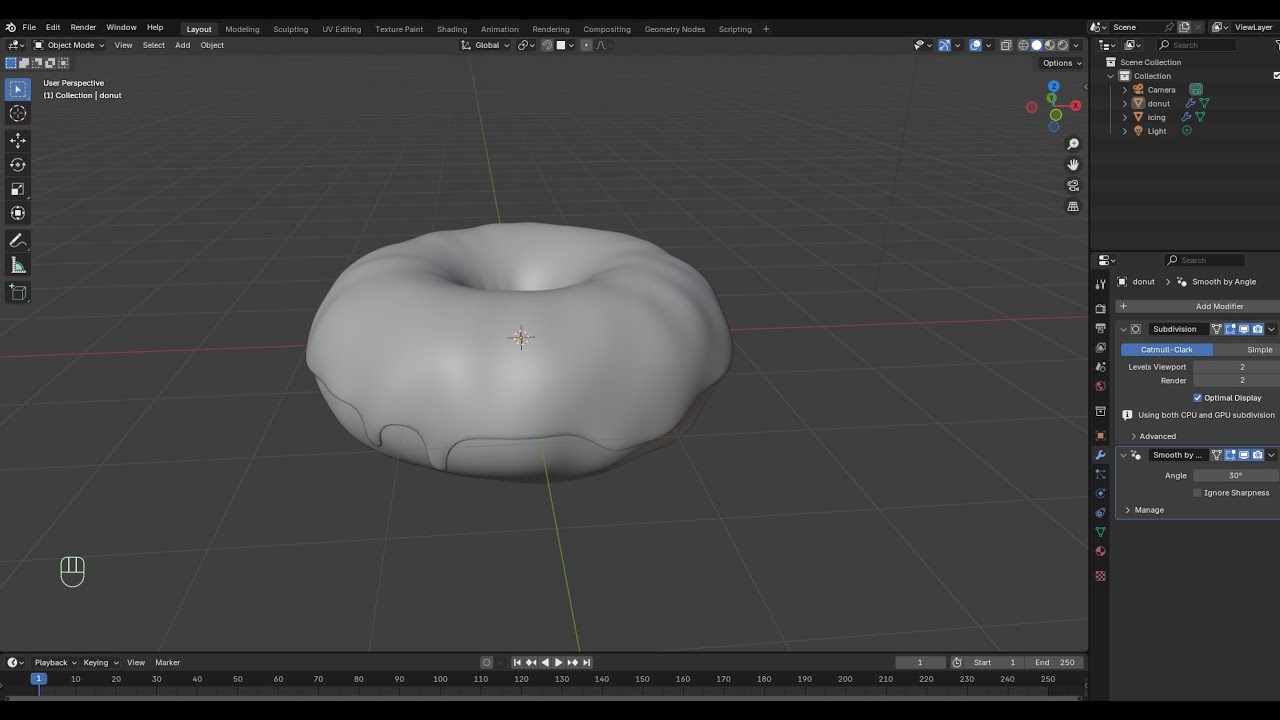Switch viewport to rendered shading
The height and width of the screenshot is (720, 1280).
coord(1063,45)
